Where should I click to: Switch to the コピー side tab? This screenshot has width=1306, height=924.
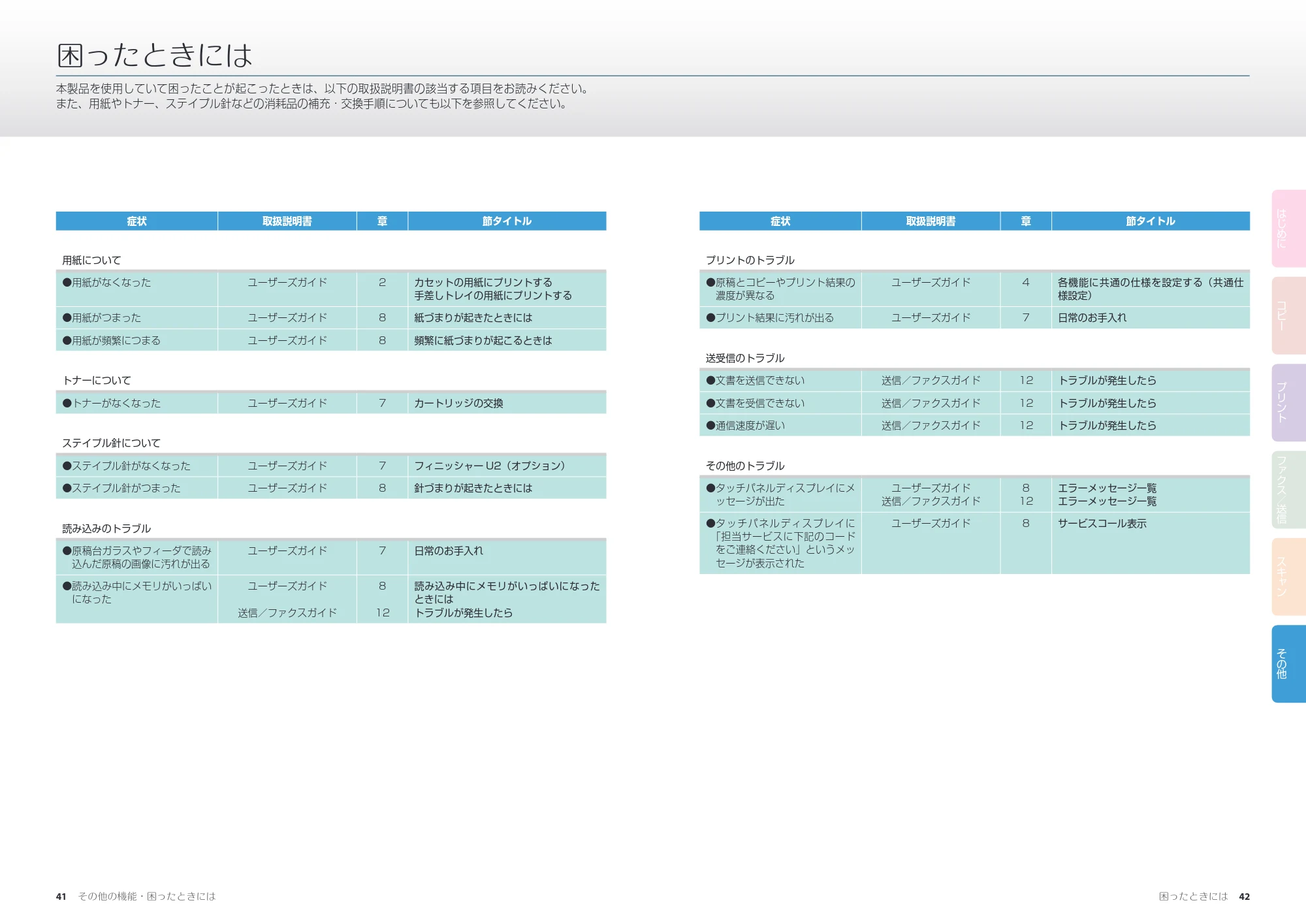click(1288, 315)
